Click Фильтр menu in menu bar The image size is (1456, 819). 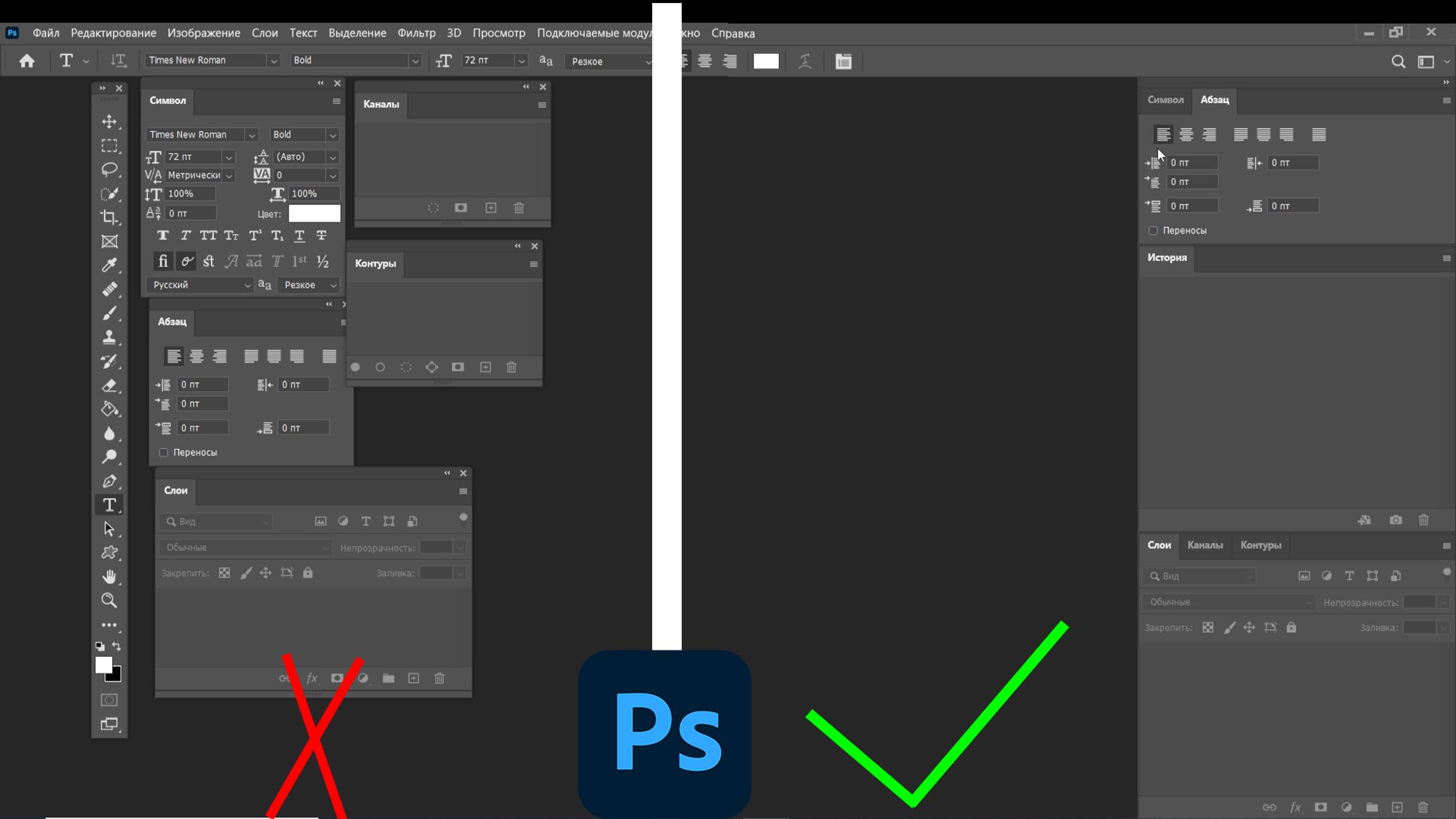coord(415,33)
